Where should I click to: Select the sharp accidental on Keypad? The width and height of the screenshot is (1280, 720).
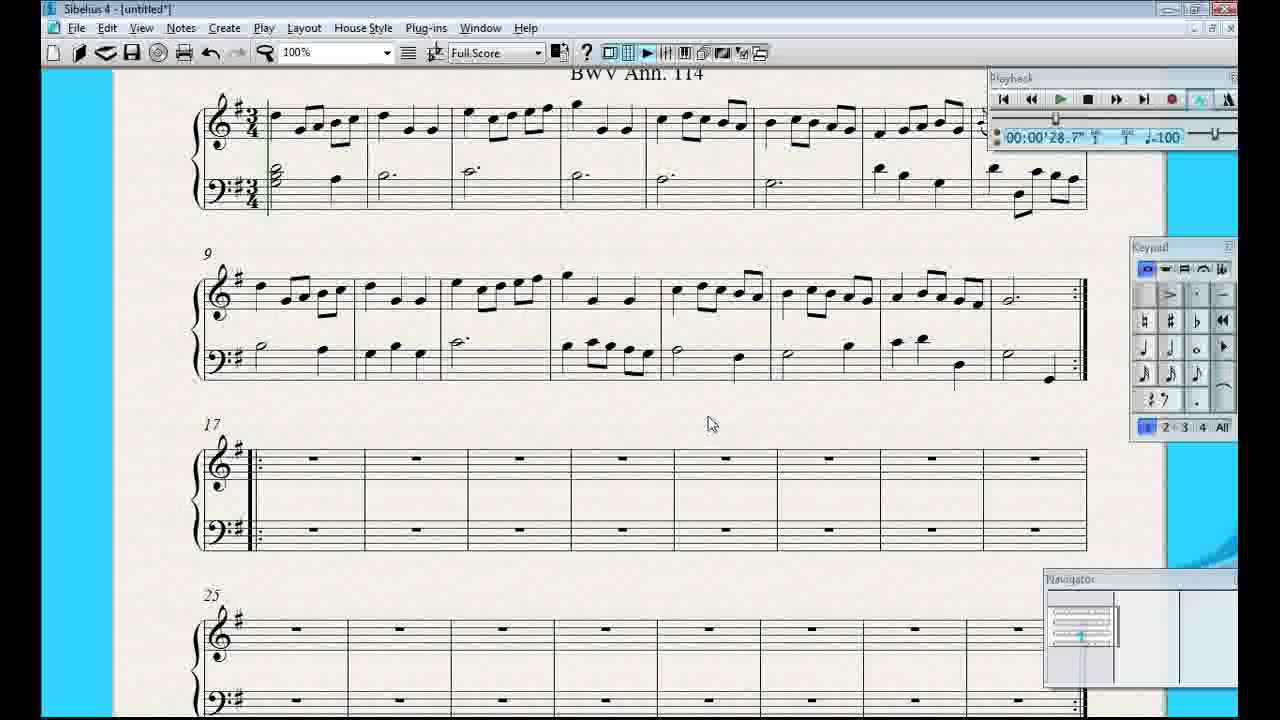point(1171,321)
